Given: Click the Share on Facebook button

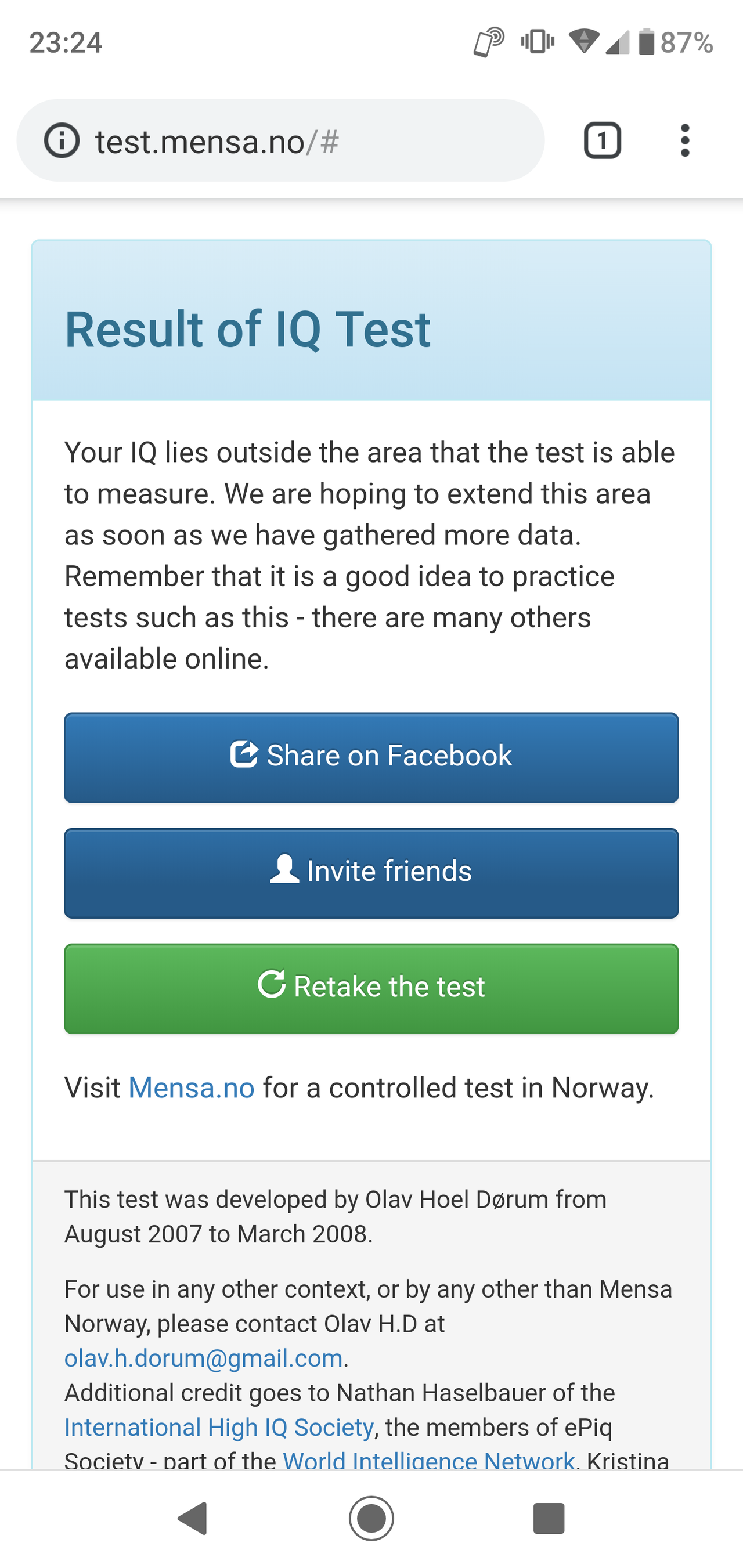Looking at the screenshot, I should click(371, 758).
